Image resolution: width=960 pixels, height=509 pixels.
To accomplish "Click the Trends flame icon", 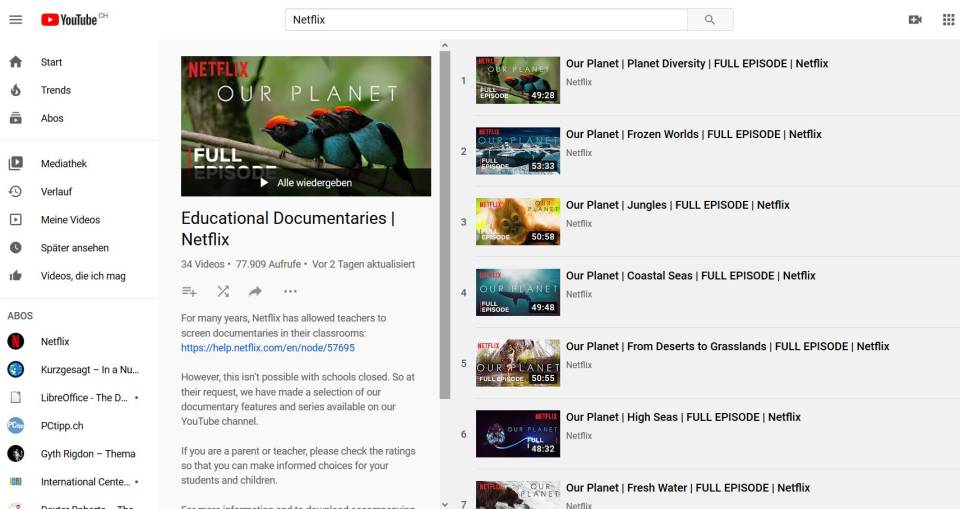I will 16,90.
